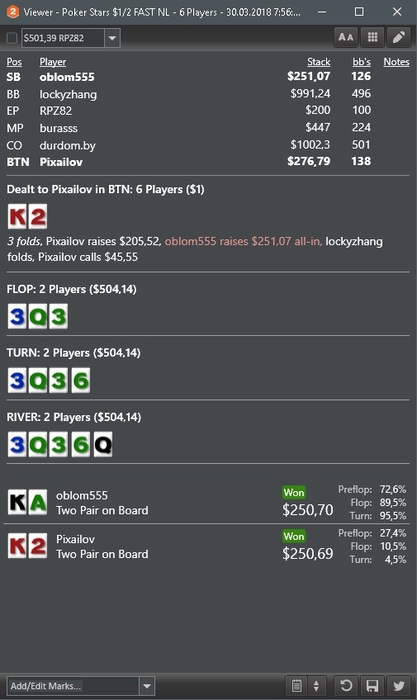Expand the $501,39 RPZ82 hand dropdown
Viewport: 417px width, 700px height.
tap(113, 38)
